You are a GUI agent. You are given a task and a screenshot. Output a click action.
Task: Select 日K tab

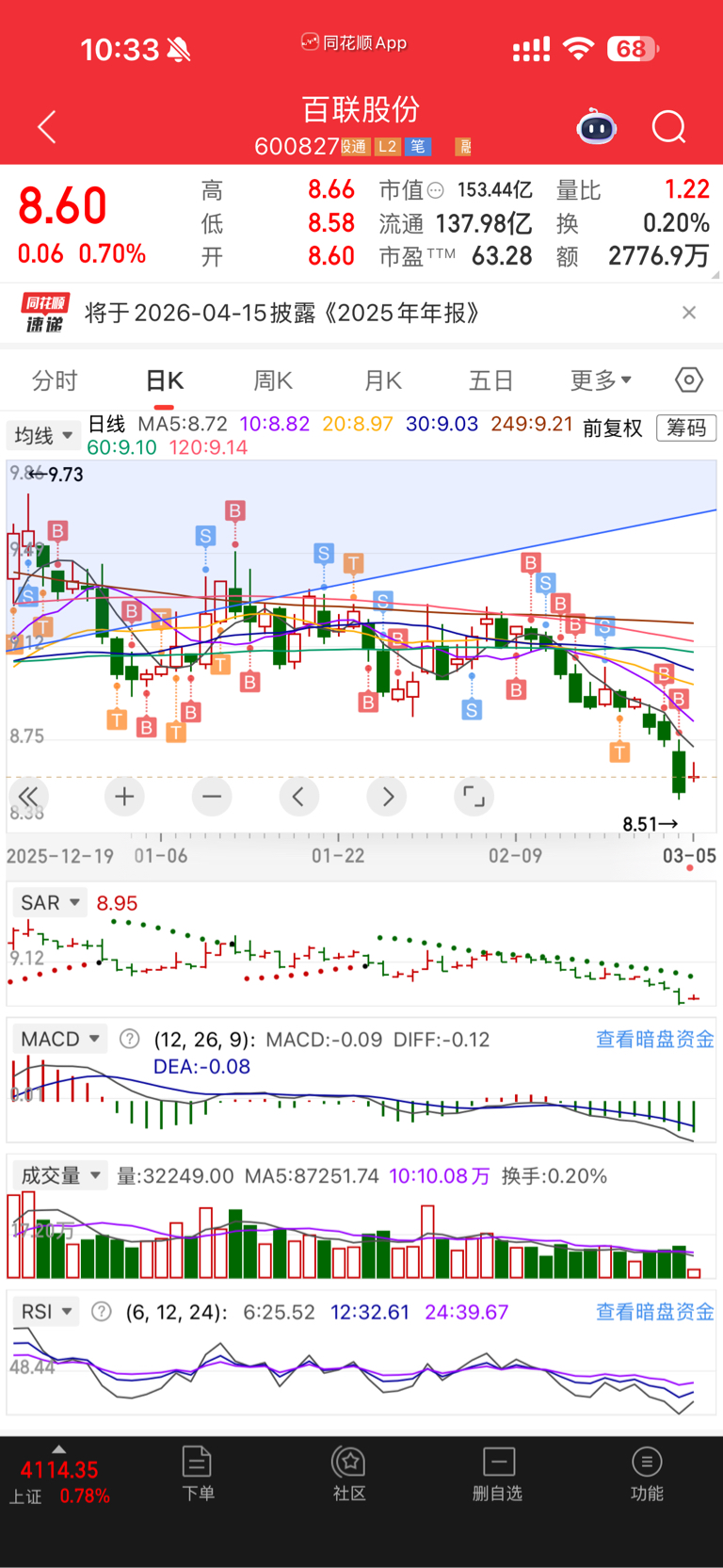[x=165, y=380]
